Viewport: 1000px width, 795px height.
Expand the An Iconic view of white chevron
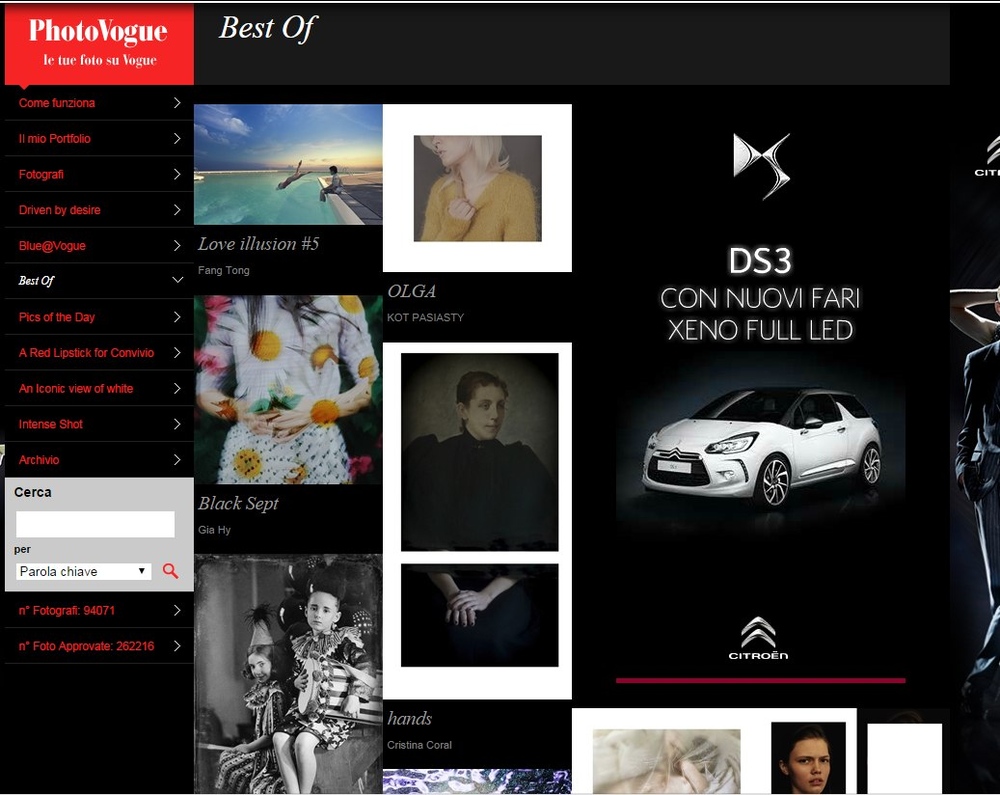(x=177, y=388)
